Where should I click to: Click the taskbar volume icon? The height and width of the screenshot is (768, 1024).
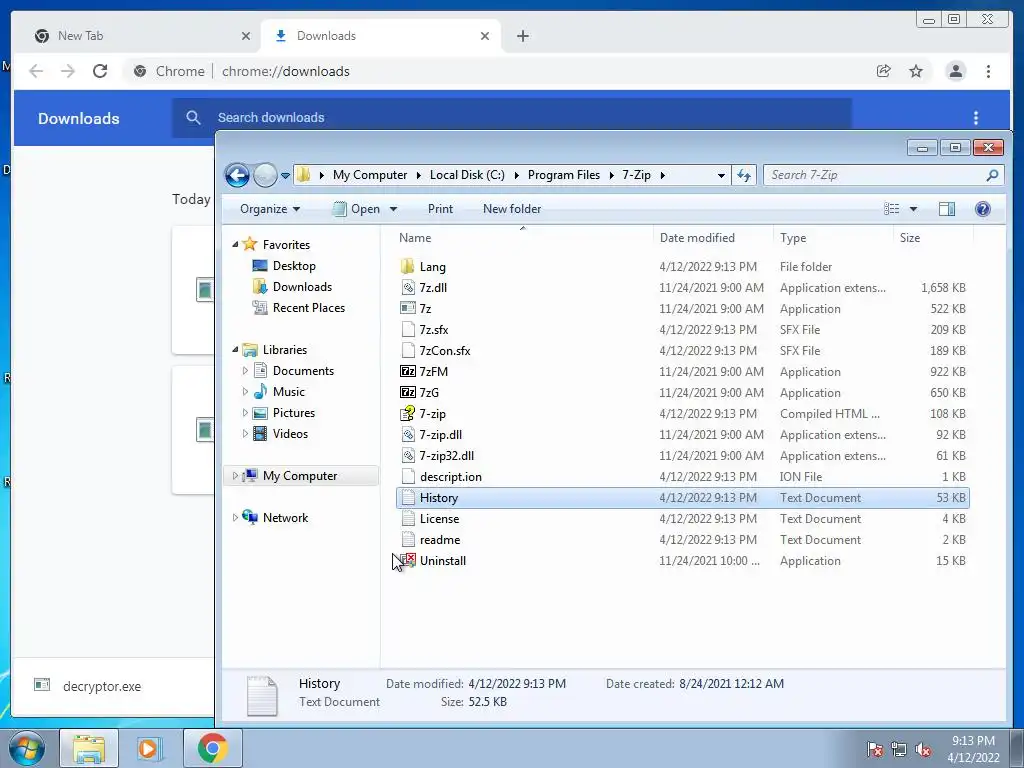(923, 750)
